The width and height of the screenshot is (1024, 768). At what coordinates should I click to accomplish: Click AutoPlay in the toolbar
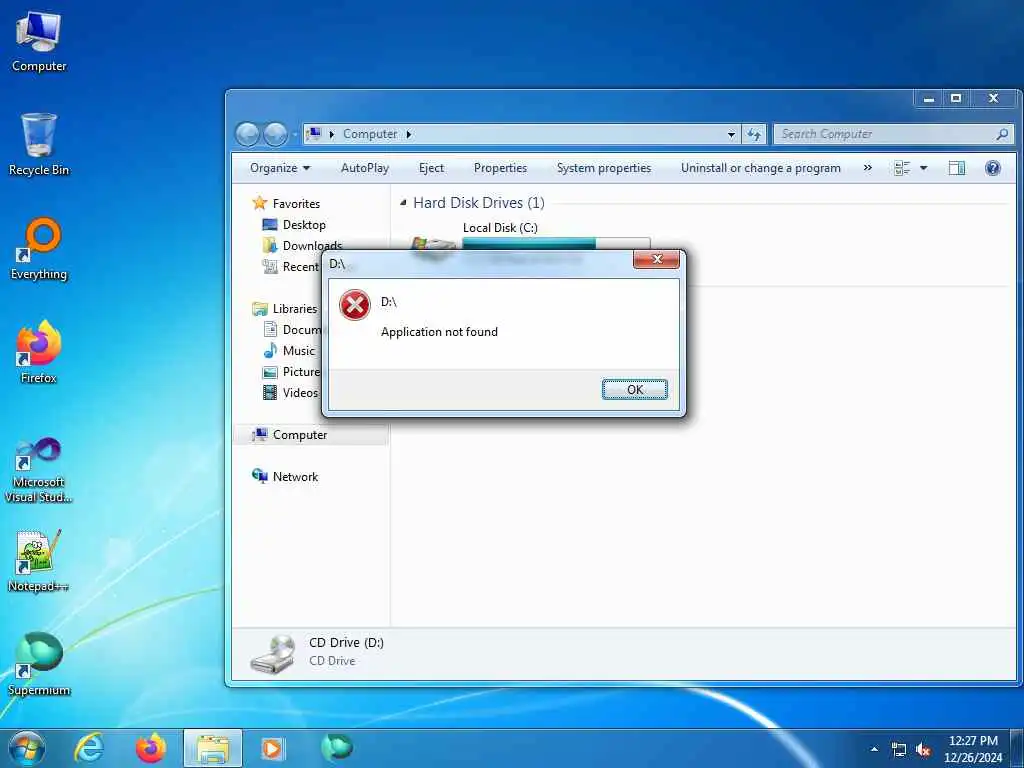(x=364, y=168)
